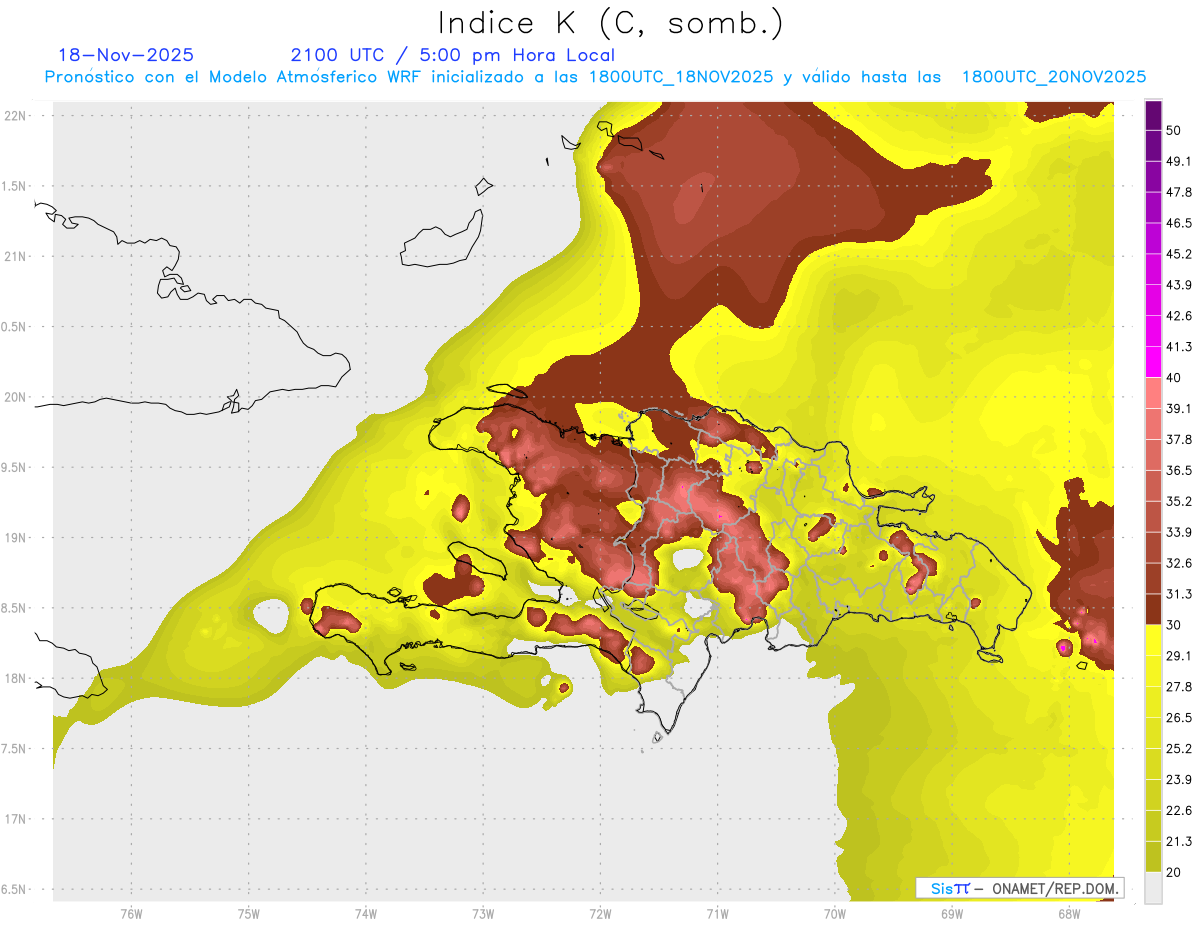
Task: Click the "37.8" colorbar value
Action: click(x=1179, y=439)
